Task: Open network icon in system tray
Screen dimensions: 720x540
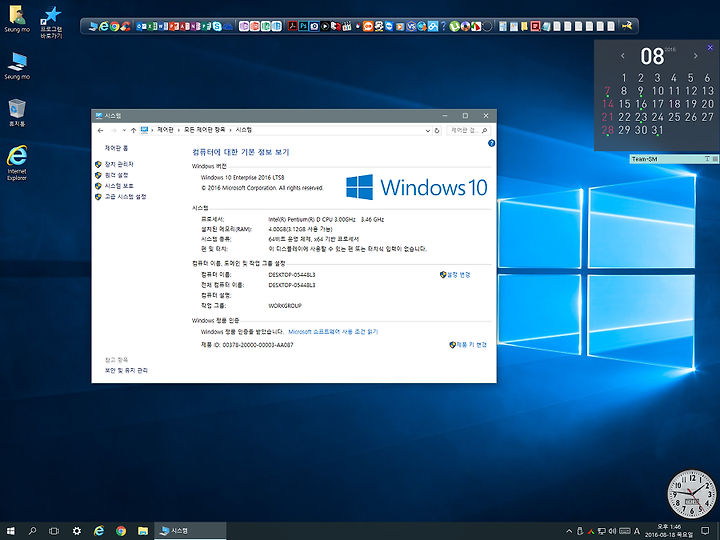Action: 602,531
